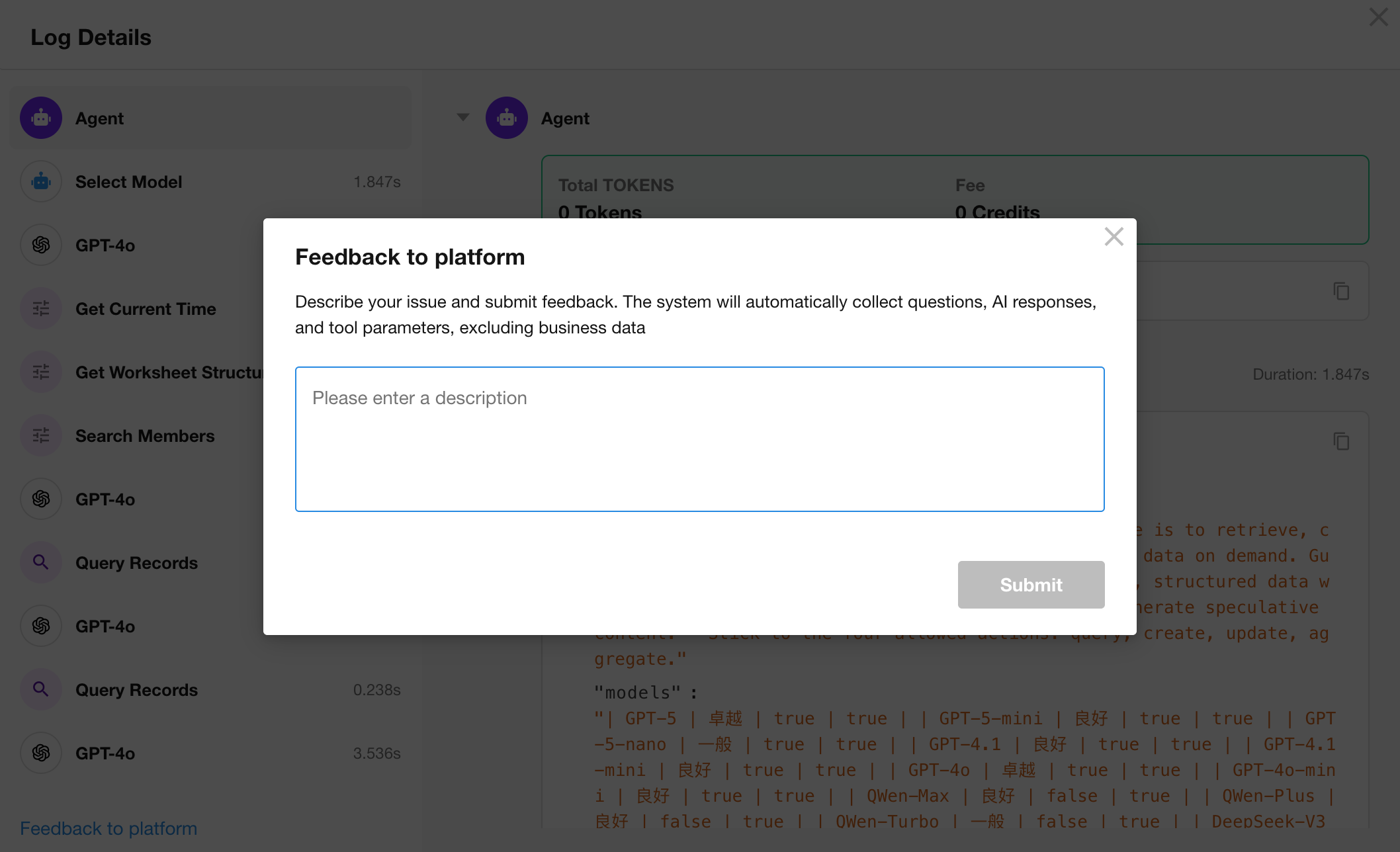Screen dimensions: 1400x852
Task: Open the Feedback to platform link
Action: (109, 828)
